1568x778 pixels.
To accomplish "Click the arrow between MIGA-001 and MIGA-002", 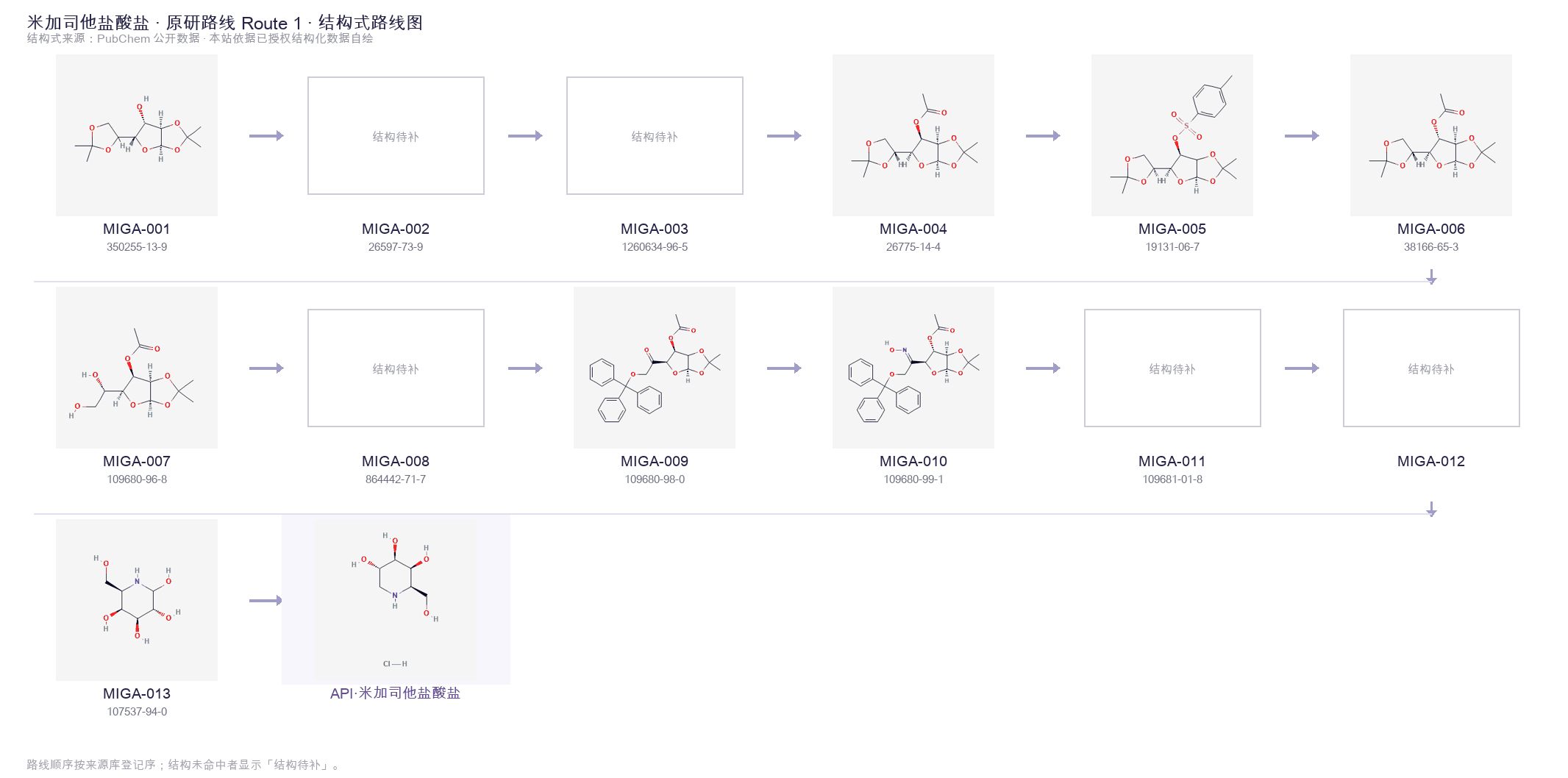I will click(266, 136).
